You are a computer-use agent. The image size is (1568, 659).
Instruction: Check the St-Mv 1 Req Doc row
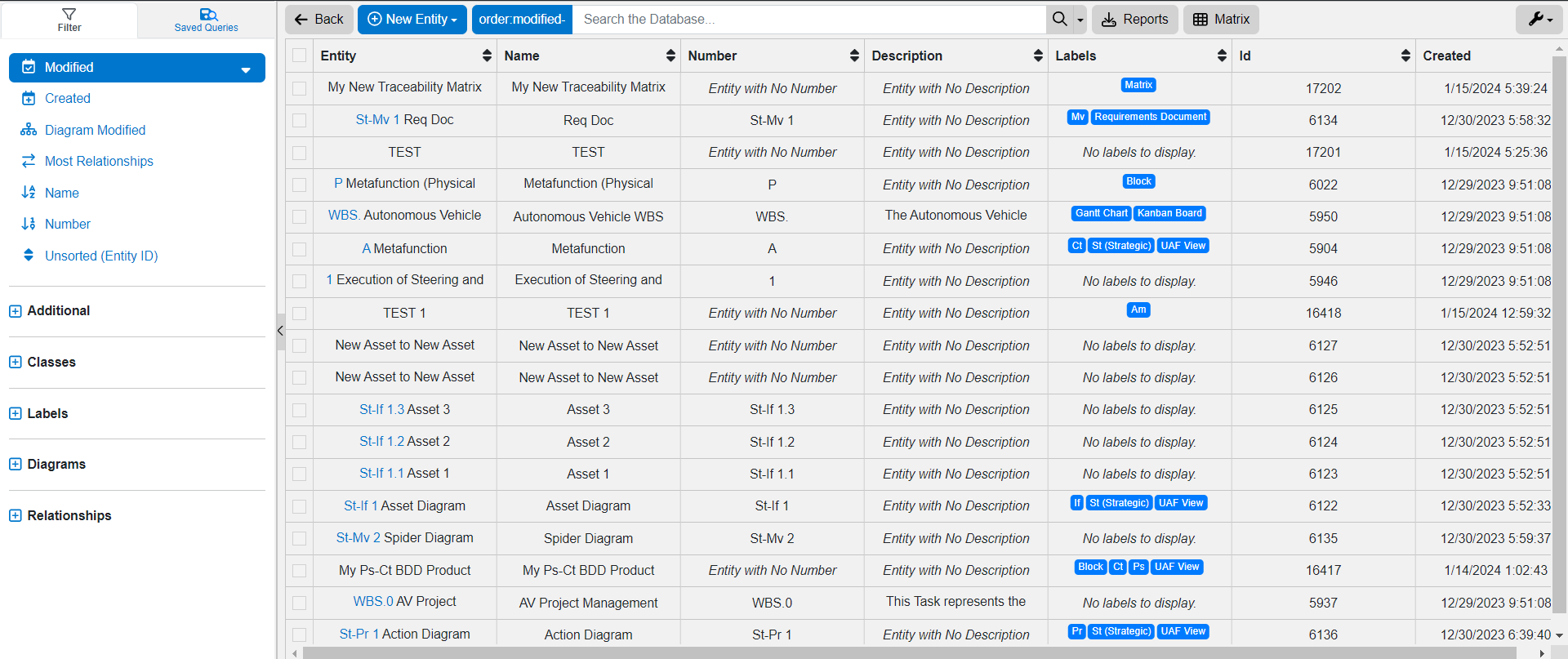tap(300, 120)
